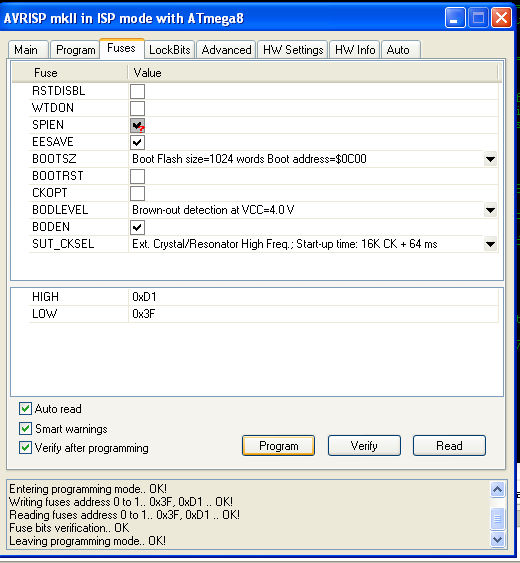Select the Ext. Crystal/Resonator High Freq. value

284,245
